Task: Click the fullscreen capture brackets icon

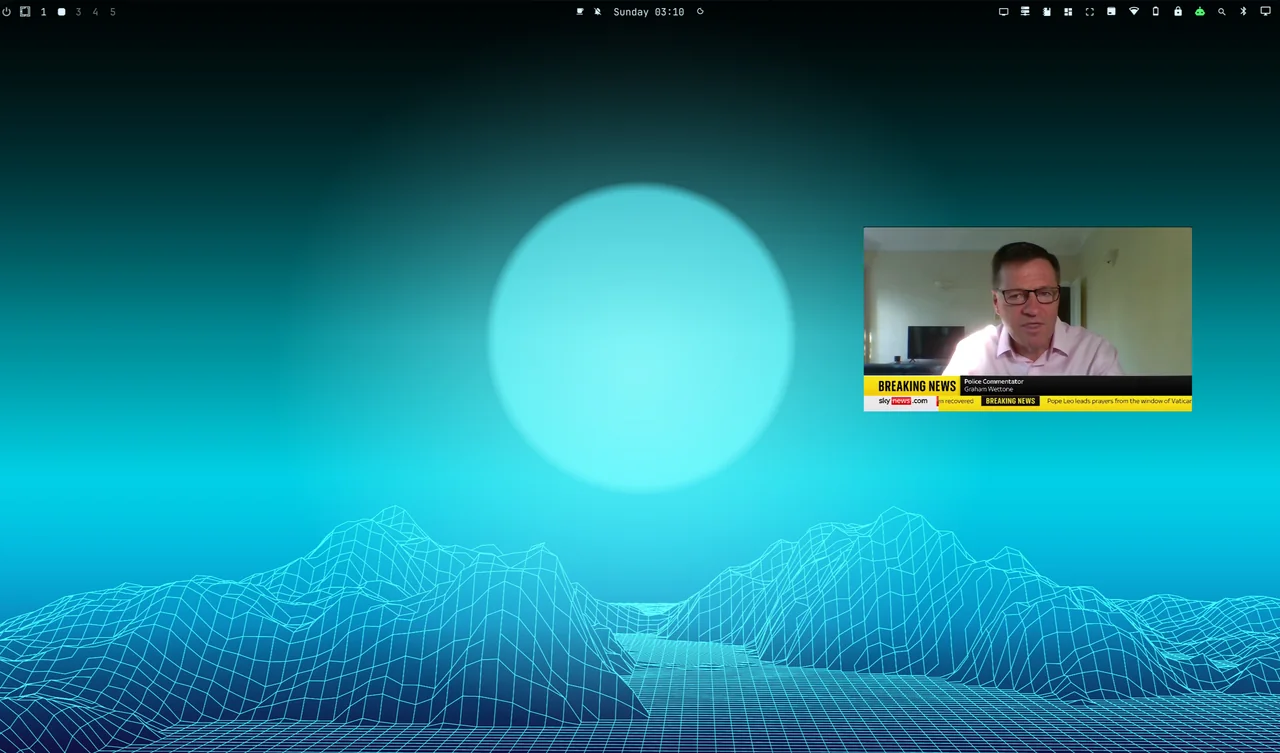Action: tap(1090, 12)
